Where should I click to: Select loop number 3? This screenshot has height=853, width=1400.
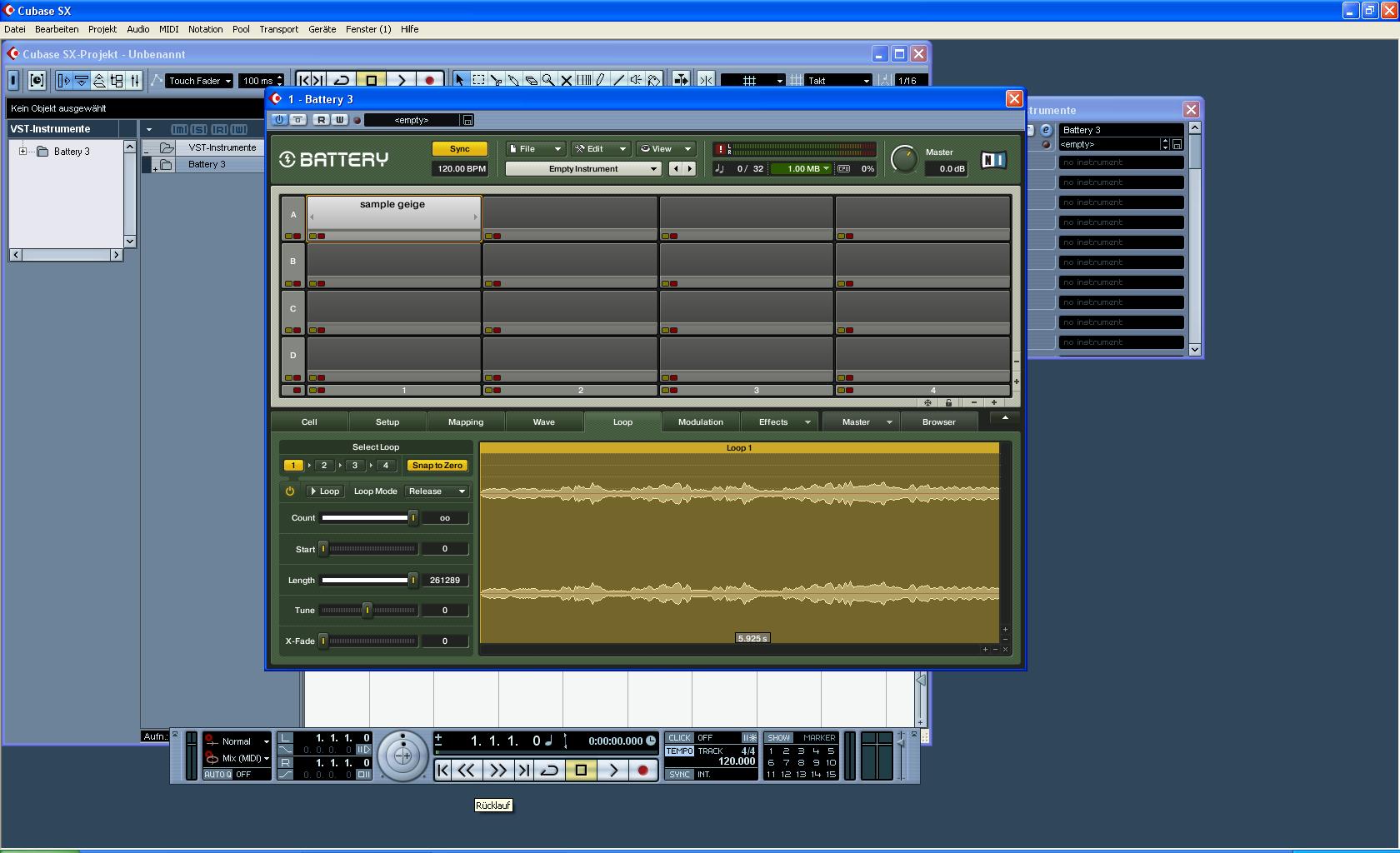coord(355,466)
